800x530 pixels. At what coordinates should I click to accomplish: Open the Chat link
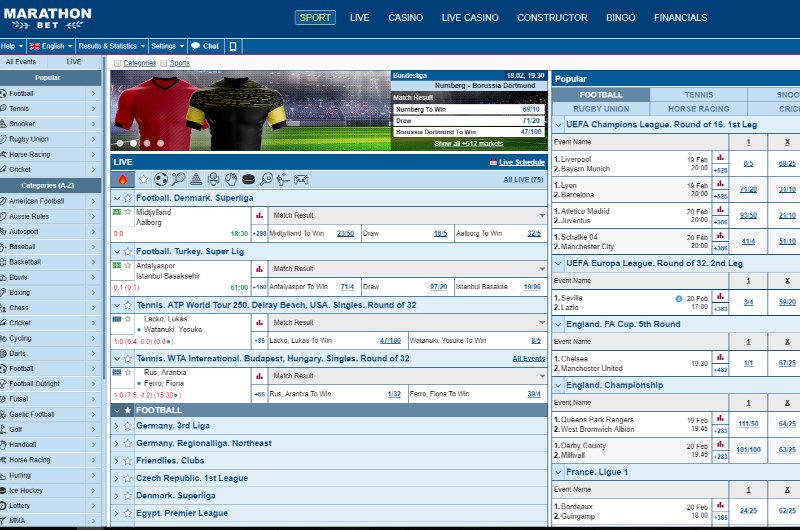click(x=205, y=46)
